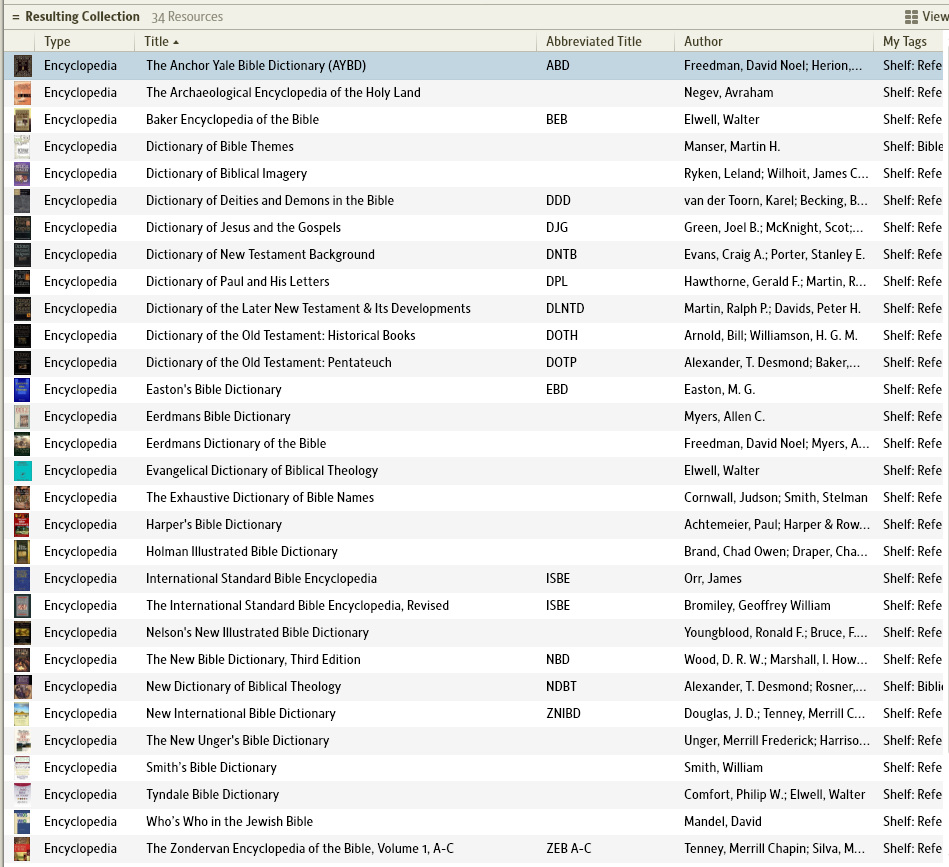Click author 'Cornwall, Judson; Smith, Stelman'
This screenshot has height=867, width=949.
[x=776, y=497]
